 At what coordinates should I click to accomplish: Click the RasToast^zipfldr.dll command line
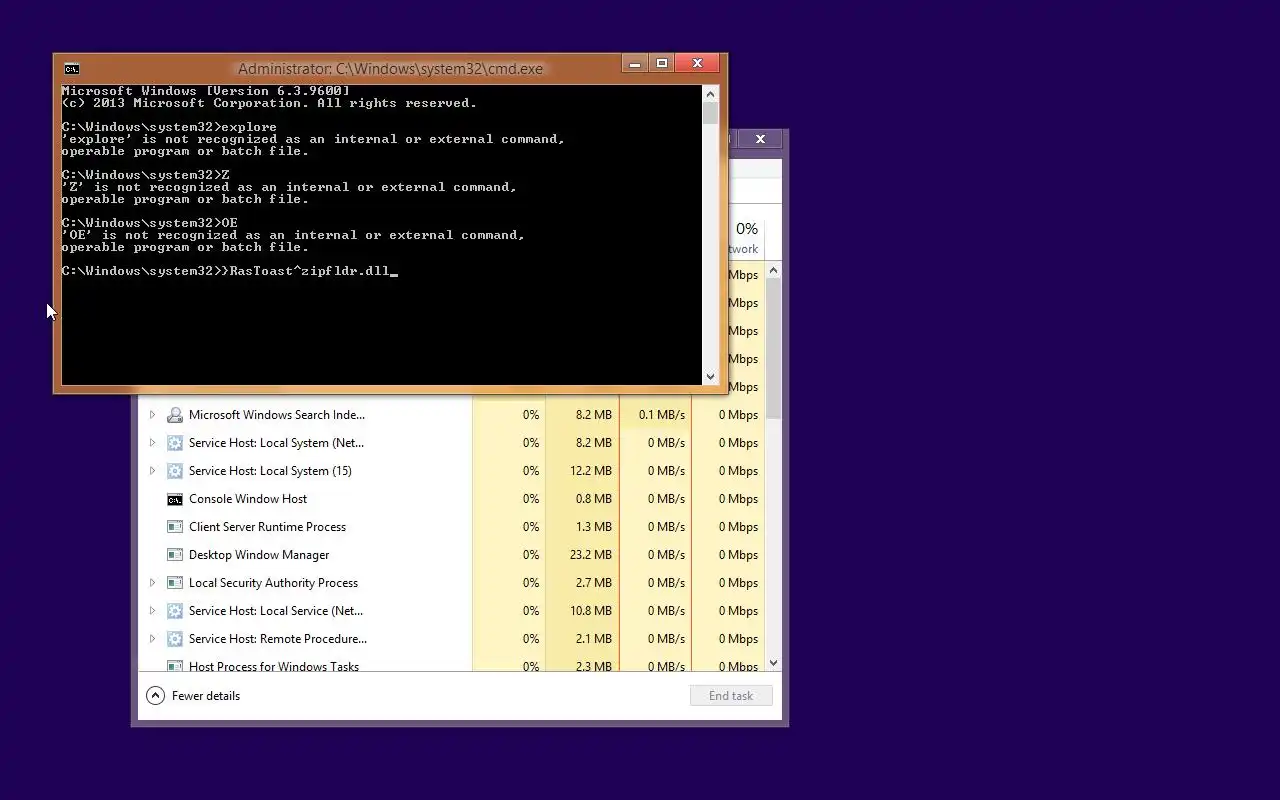(229, 271)
